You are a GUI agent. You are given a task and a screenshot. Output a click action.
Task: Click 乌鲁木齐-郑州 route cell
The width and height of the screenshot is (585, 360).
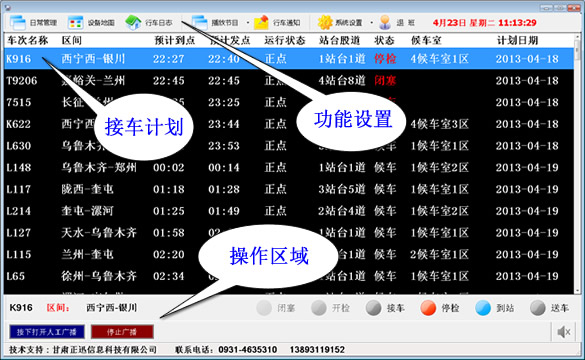[99, 168]
